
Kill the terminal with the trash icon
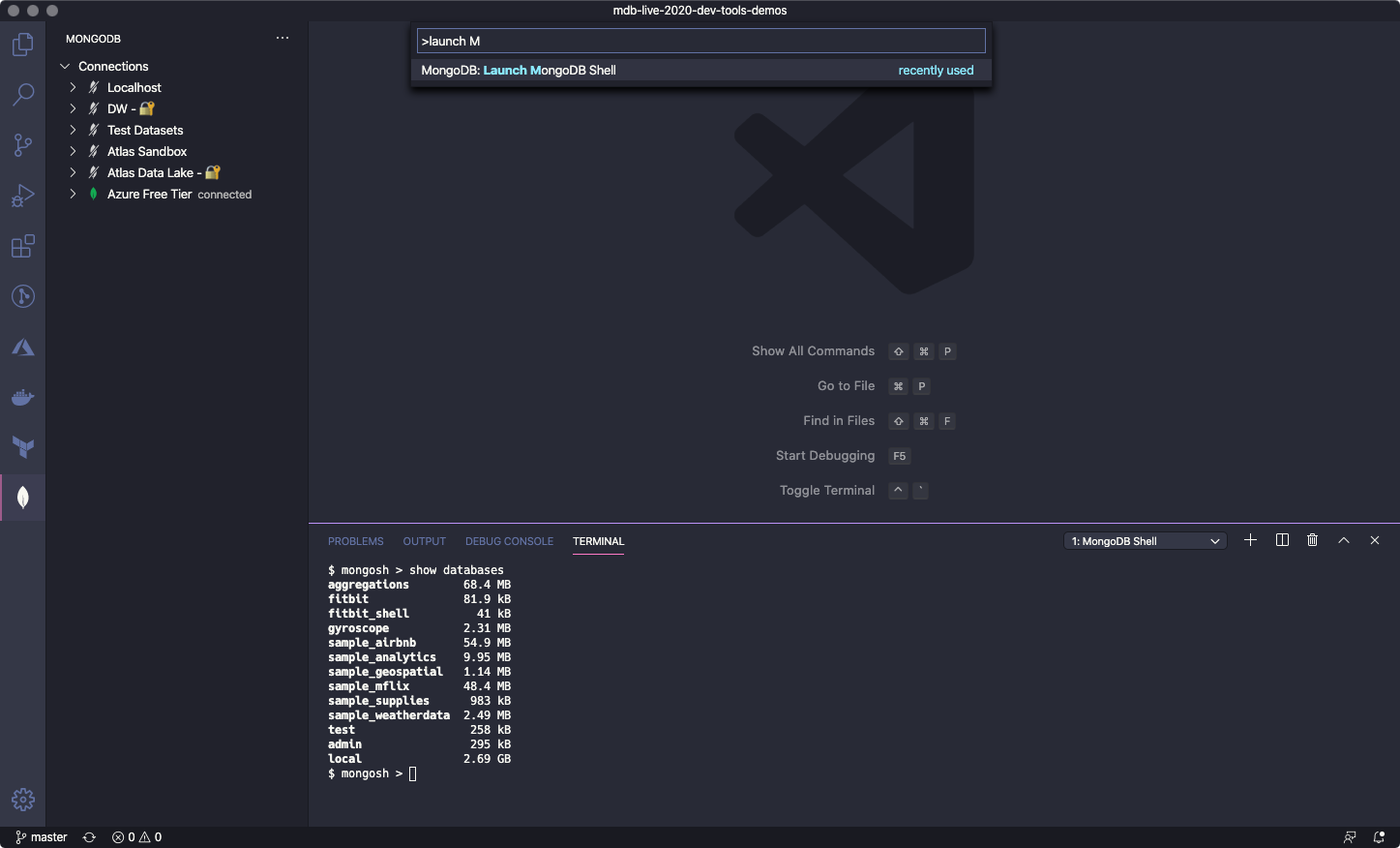[x=1312, y=540]
